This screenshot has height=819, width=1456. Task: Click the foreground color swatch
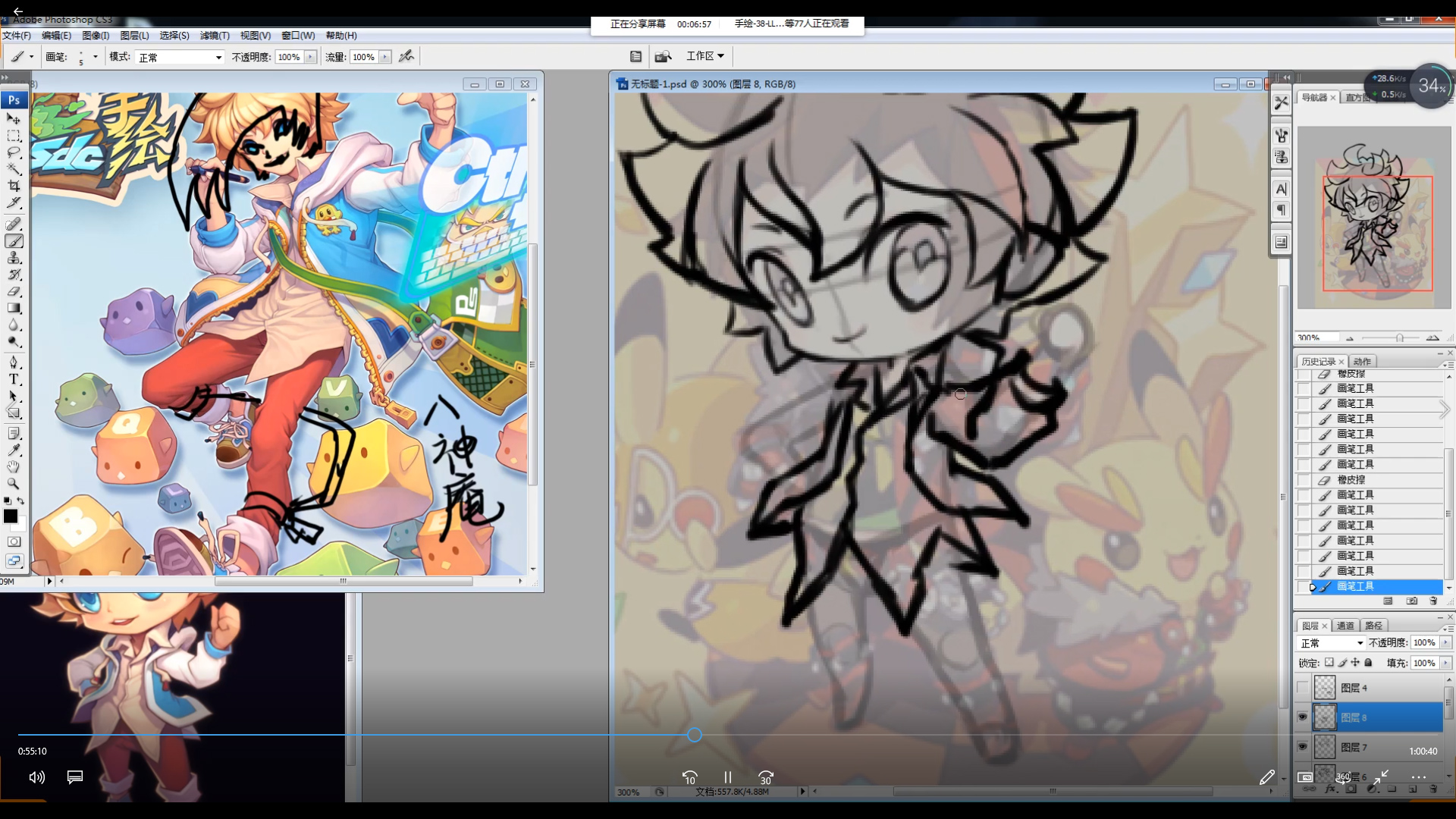tap(10, 516)
